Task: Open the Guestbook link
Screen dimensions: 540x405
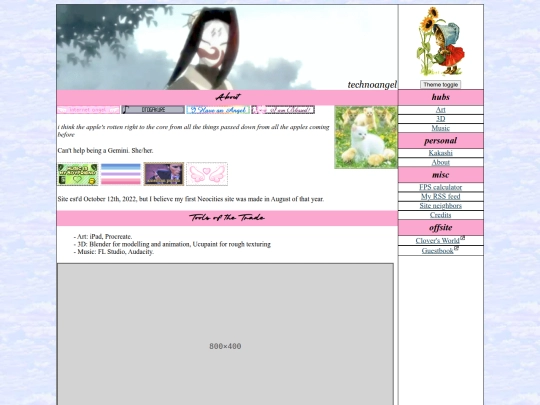Action: click(437, 251)
